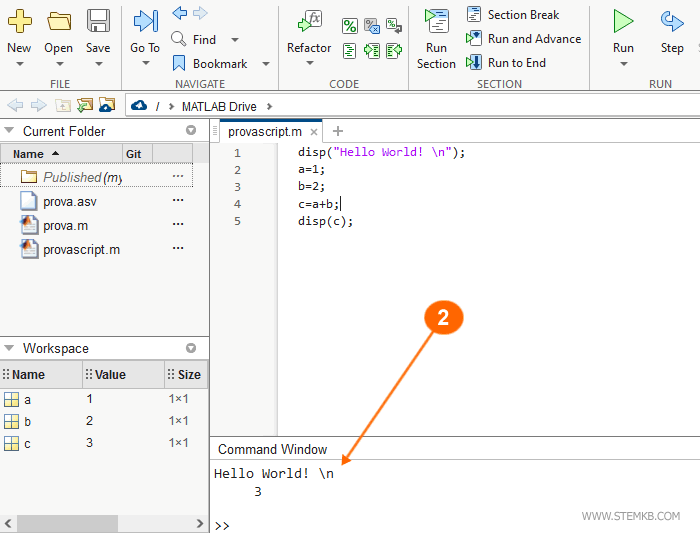Click the MATLAB Drive cloud icon

(x=139, y=106)
